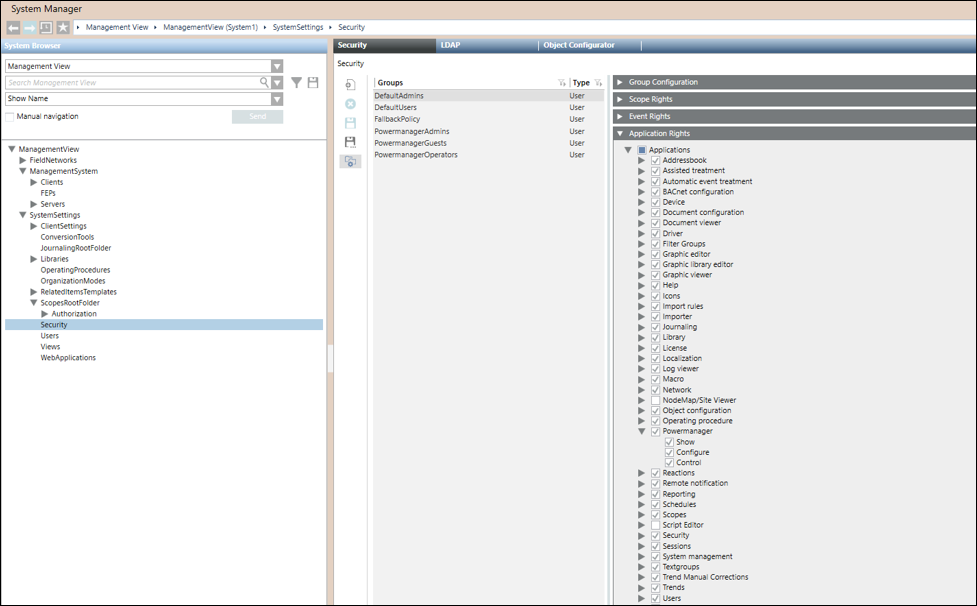
Task: Open the Management View dropdown
Action: click(277, 66)
